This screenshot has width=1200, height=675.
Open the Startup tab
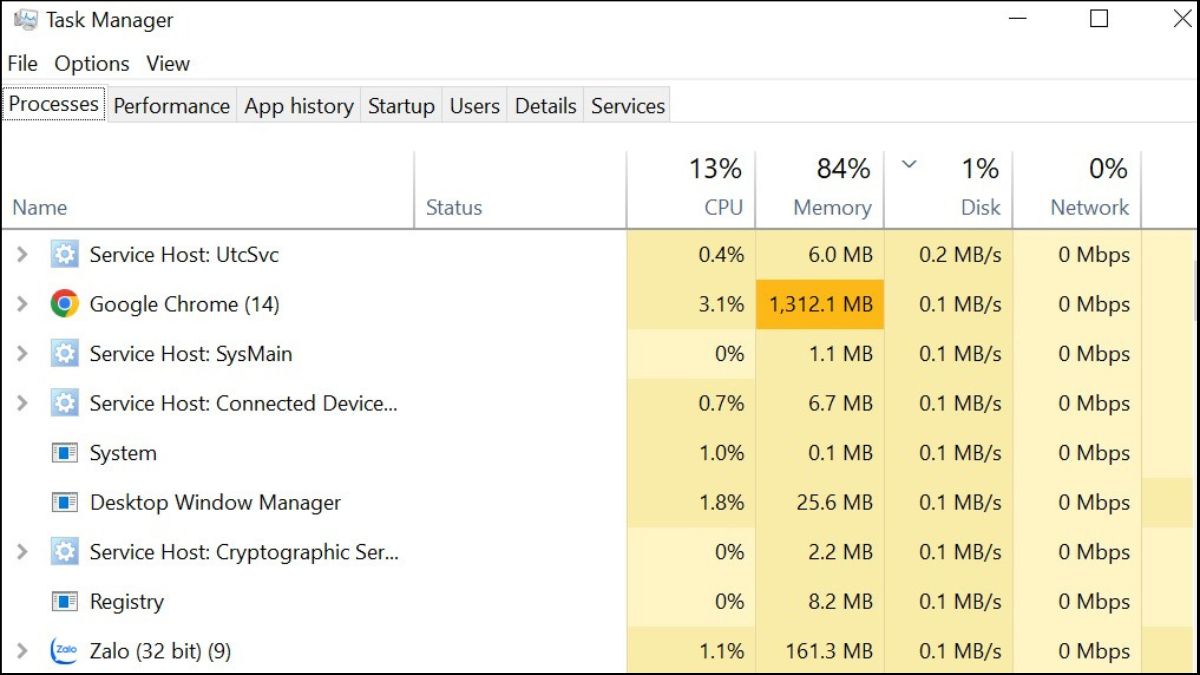point(401,106)
